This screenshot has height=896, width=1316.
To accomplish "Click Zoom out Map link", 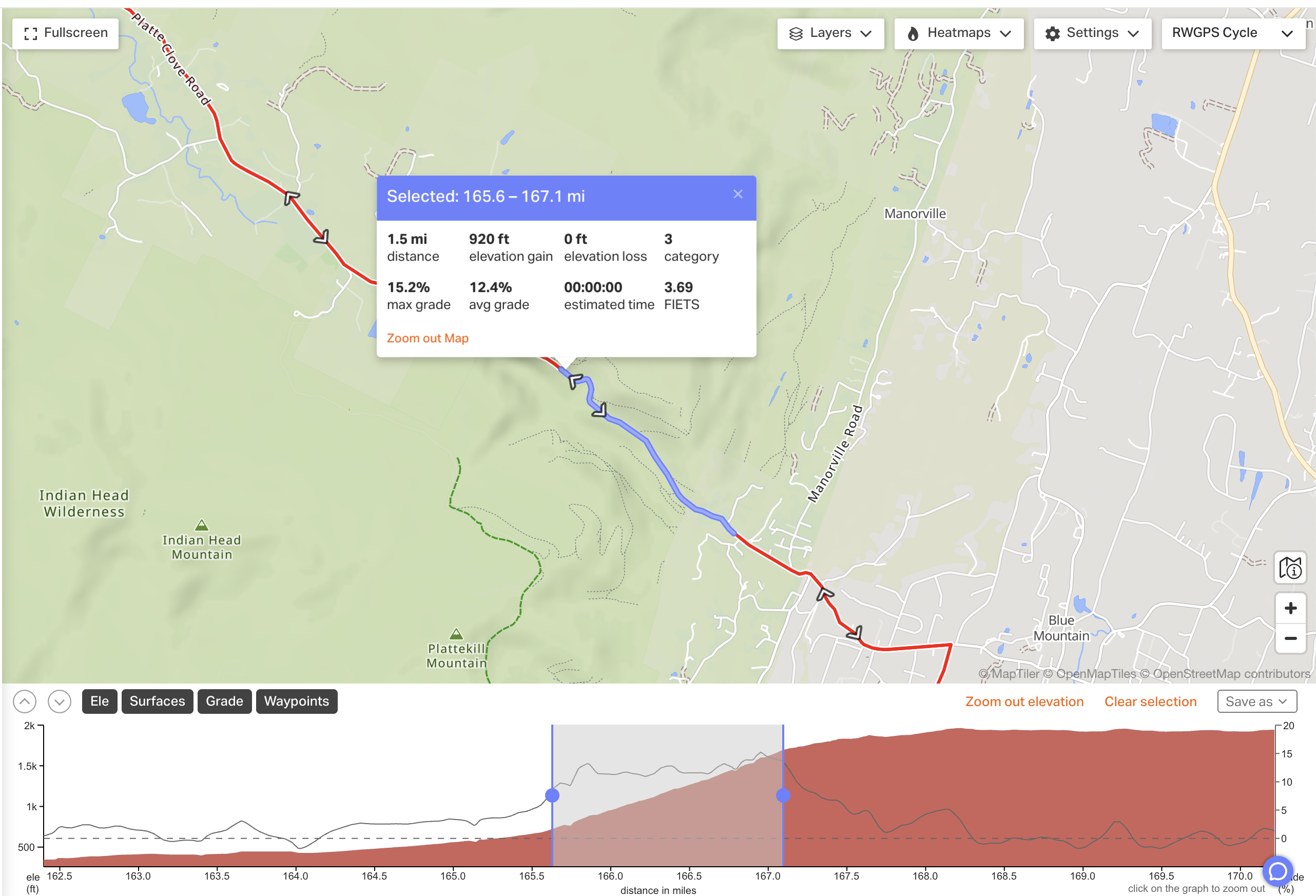I will point(428,339).
